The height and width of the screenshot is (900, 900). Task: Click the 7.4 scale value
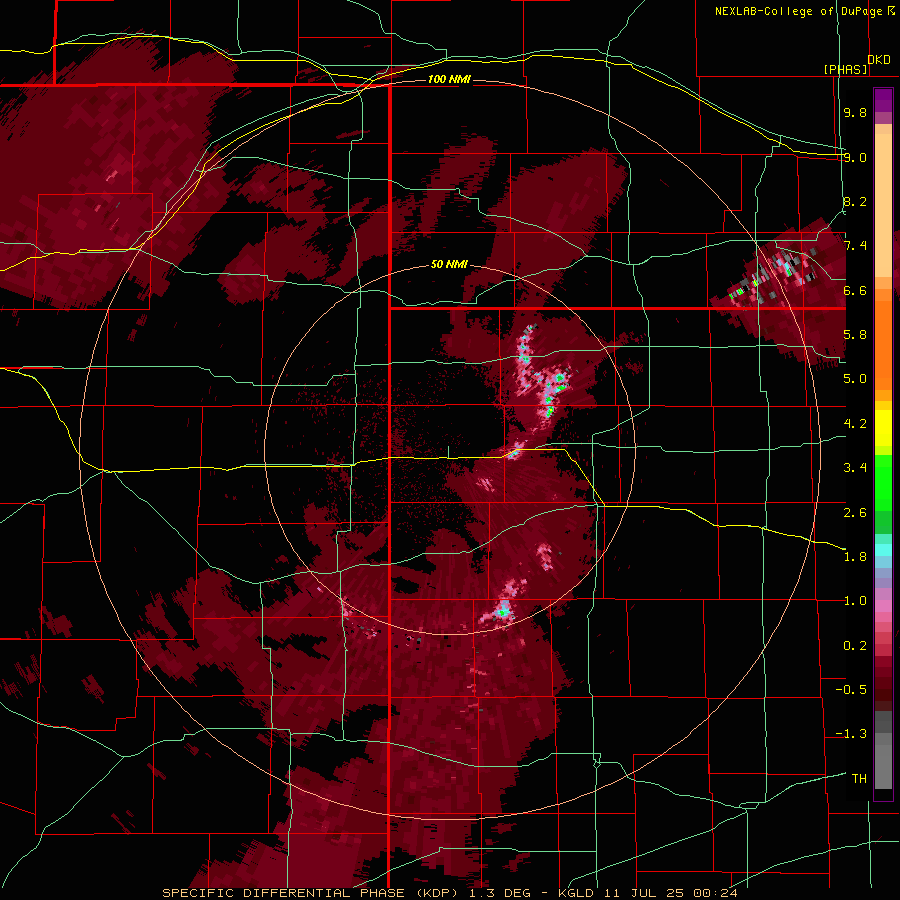click(855, 246)
